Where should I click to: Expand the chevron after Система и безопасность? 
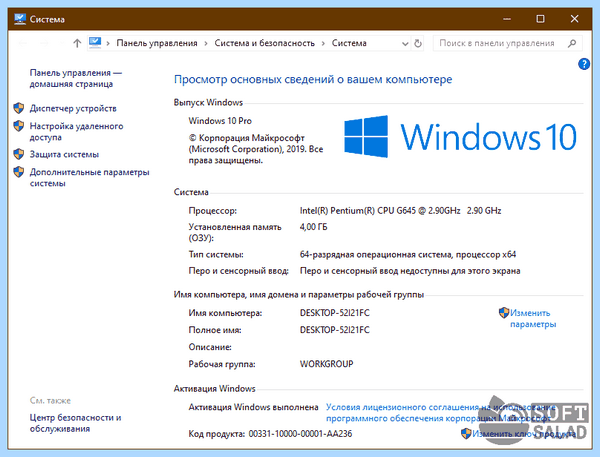point(323,43)
